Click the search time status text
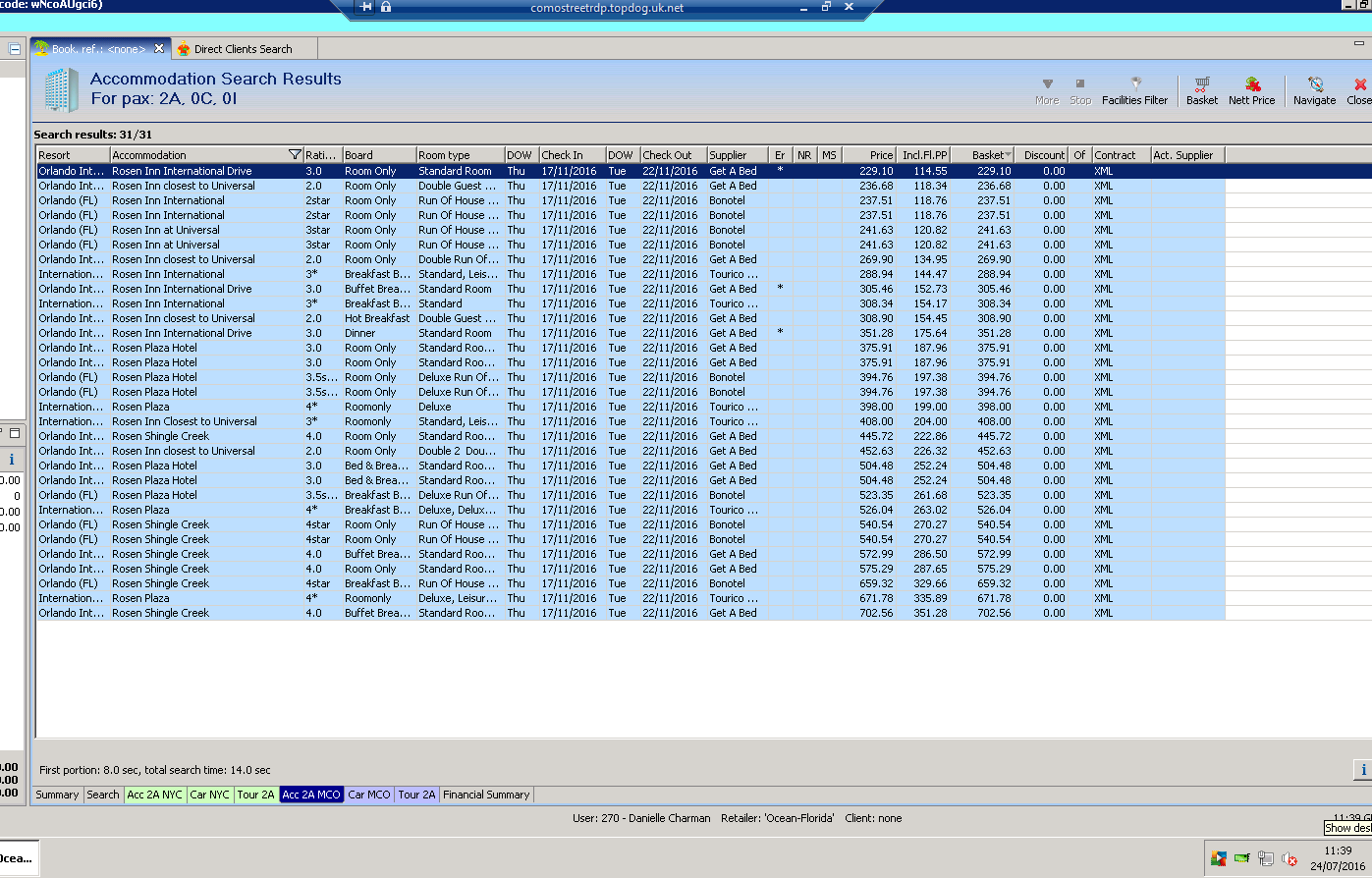The height and width of the screenshot is (878, 1372). coord(155,770)
